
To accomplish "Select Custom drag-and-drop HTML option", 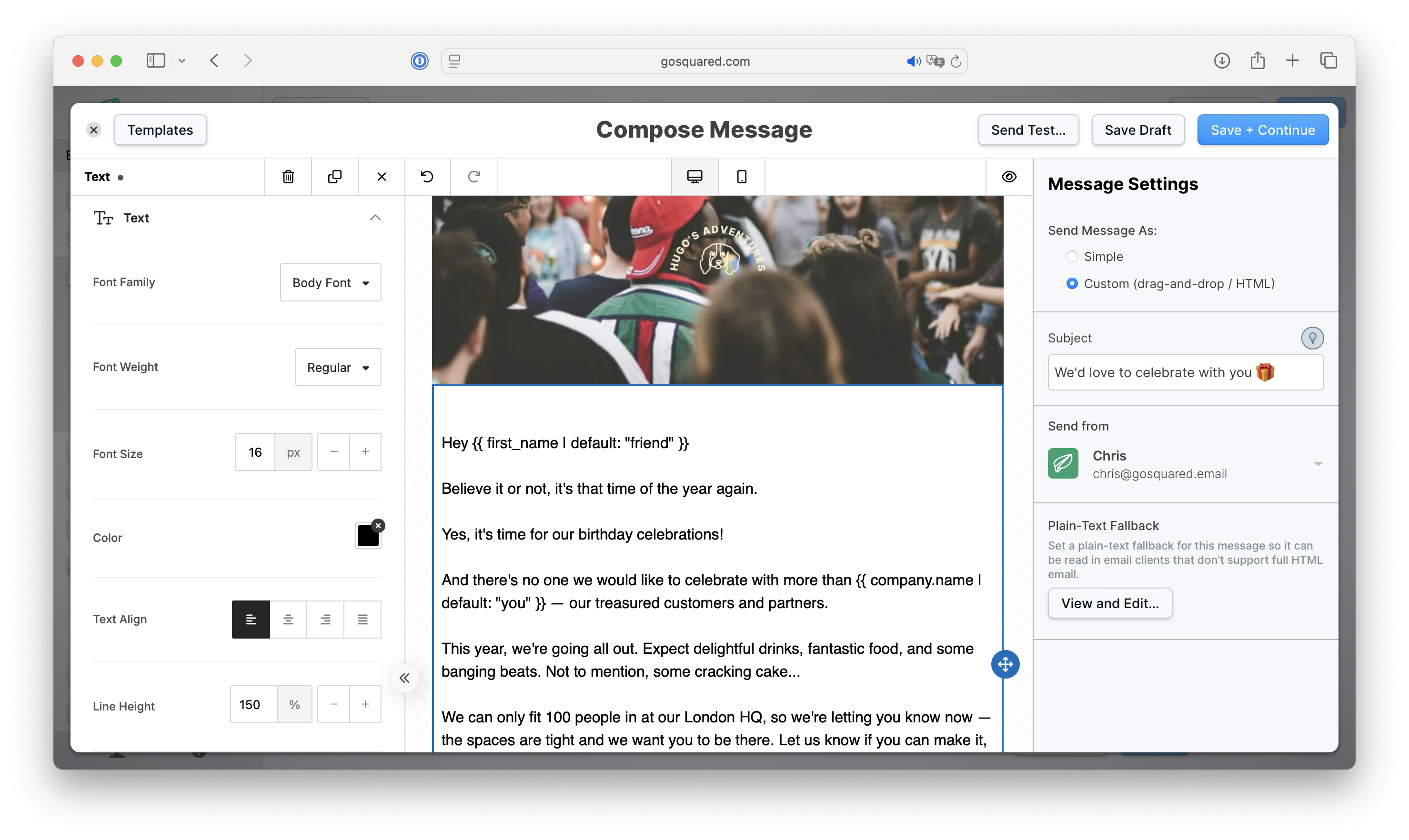I will click(x=1072, y=284).
